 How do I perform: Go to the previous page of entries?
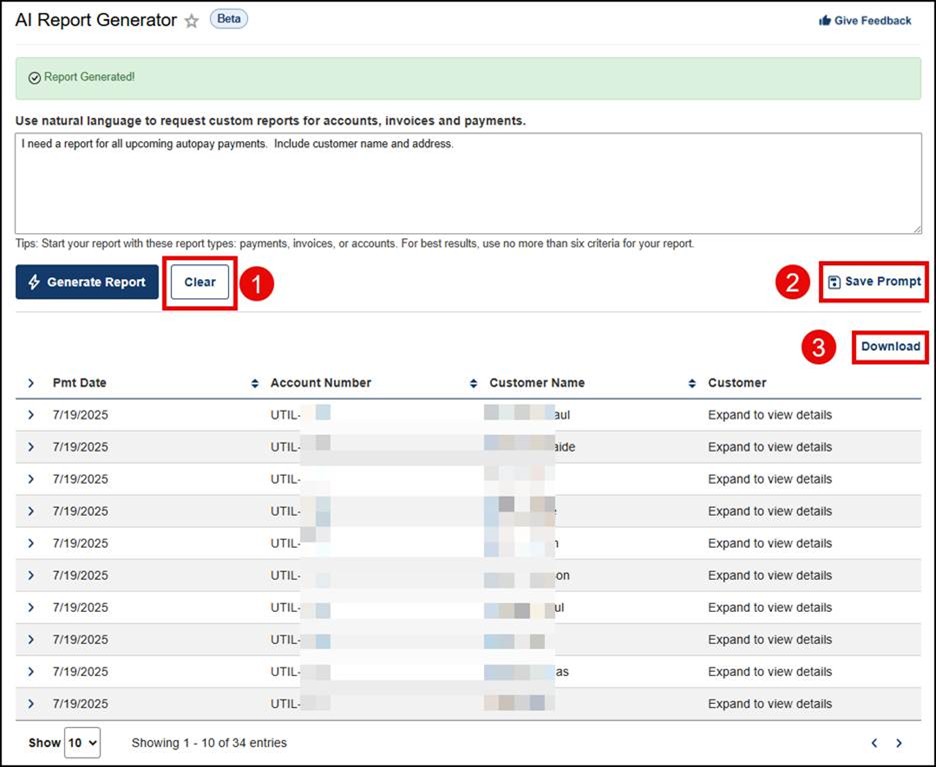point(875,743)
